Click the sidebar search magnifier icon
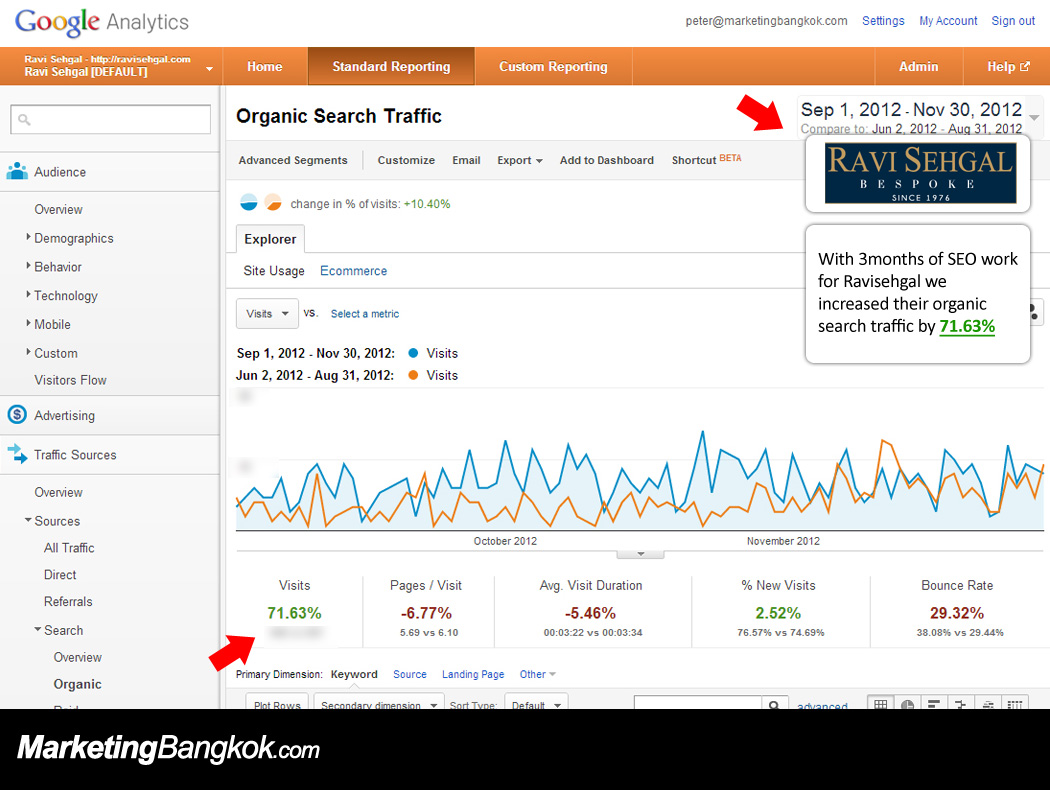Viewport: 1050px width, 790px height. tap(24, 120)
